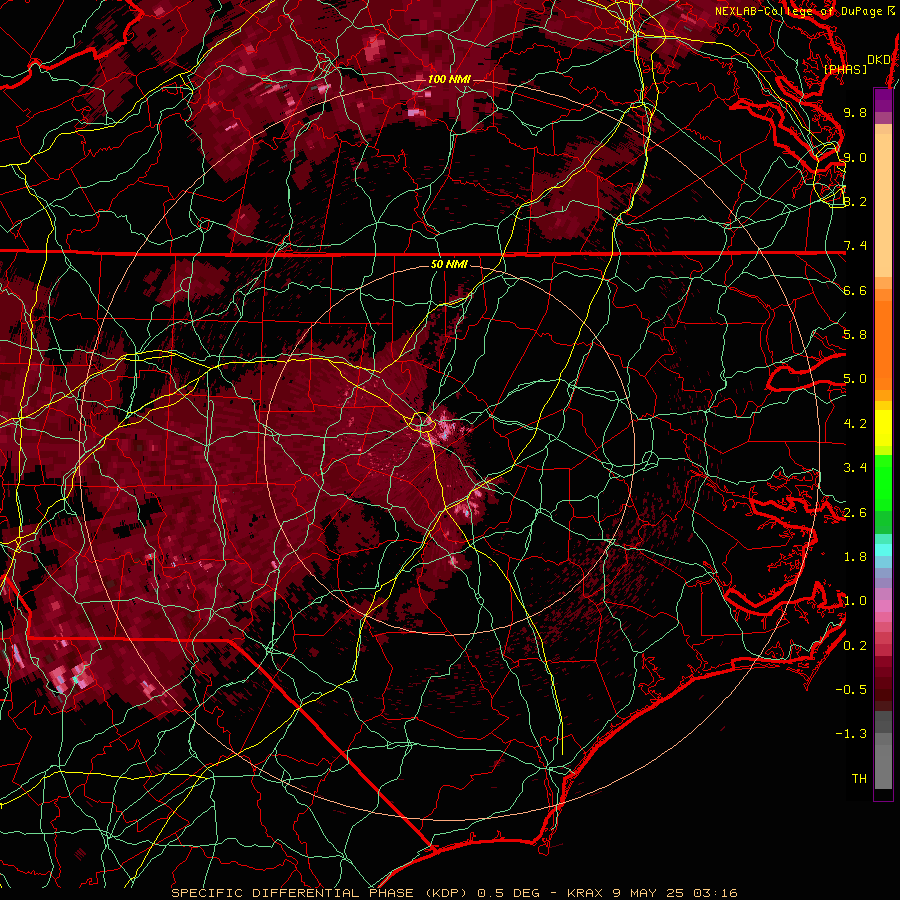The image size is (900, 900).
Task: Click the radar site circle at the map center
Action: pos(422,422)
